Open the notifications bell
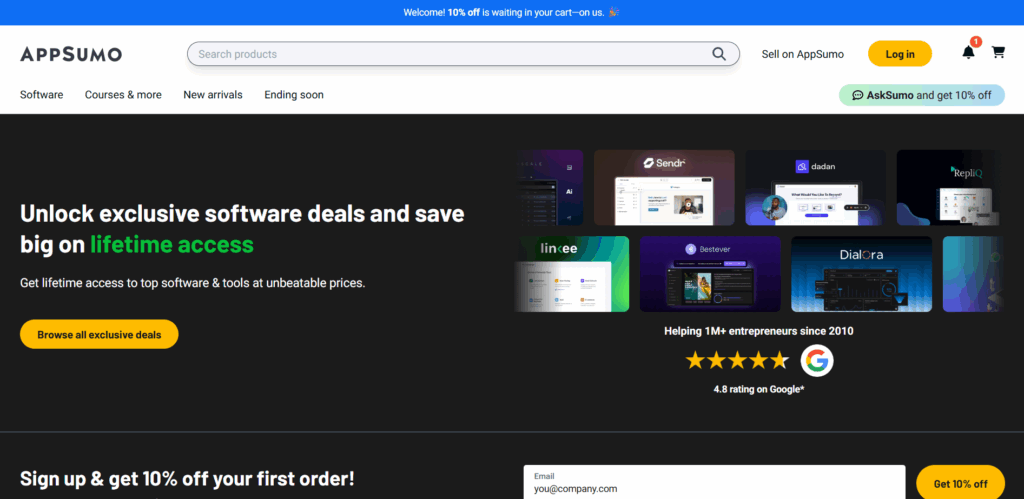Screen dimensions: 1024x499 (968, 53)
